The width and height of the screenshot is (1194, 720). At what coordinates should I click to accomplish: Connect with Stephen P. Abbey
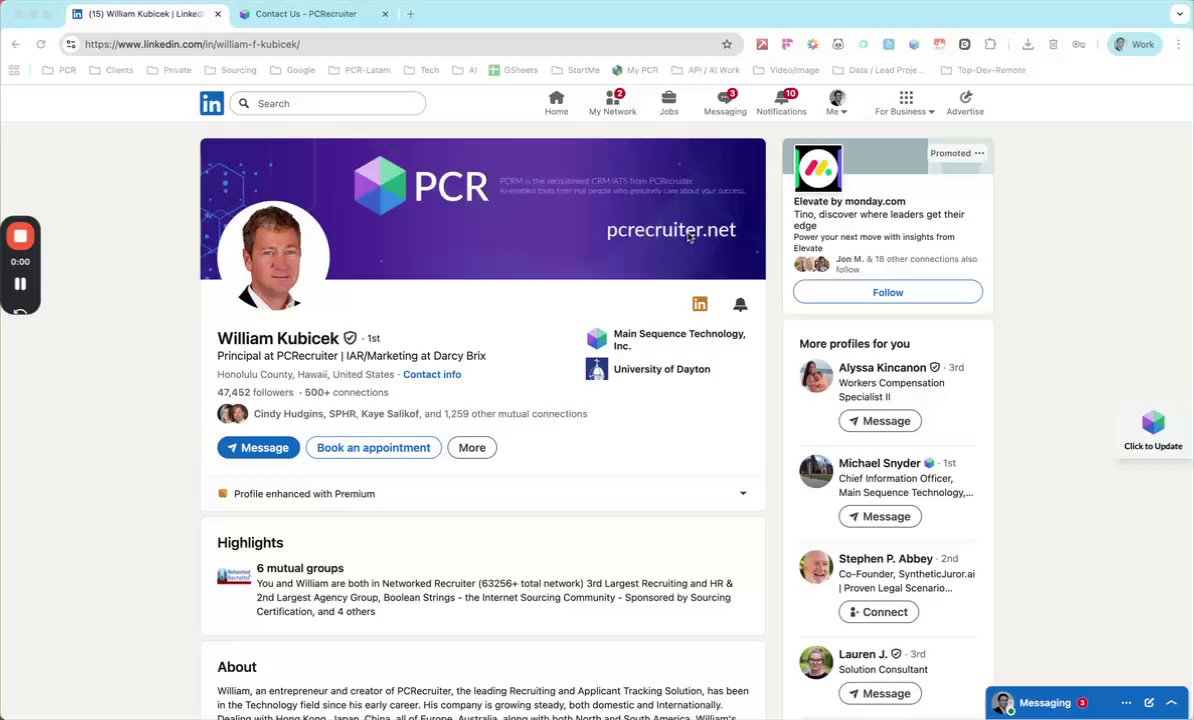878,612
